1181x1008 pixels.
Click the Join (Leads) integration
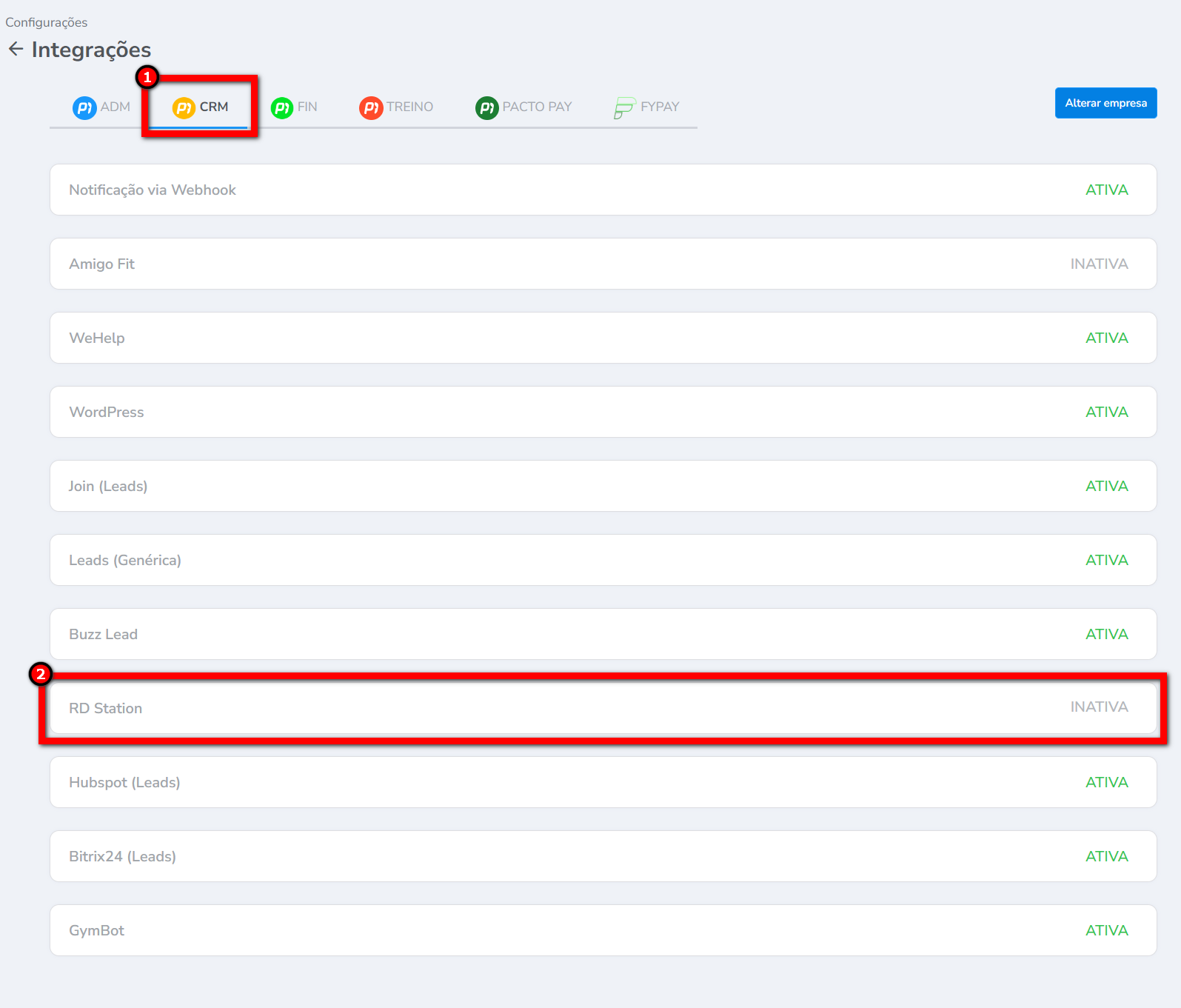[x=108, y=486]
